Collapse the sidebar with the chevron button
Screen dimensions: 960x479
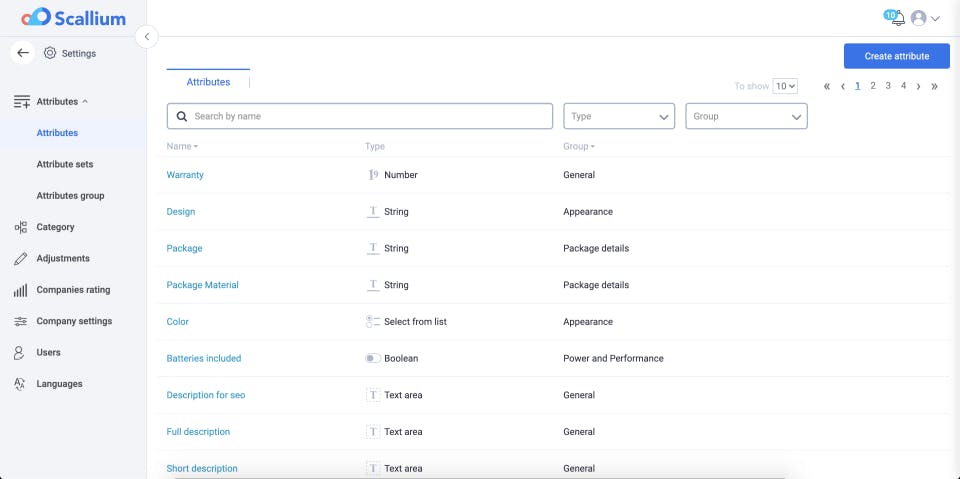coord(146,37)
